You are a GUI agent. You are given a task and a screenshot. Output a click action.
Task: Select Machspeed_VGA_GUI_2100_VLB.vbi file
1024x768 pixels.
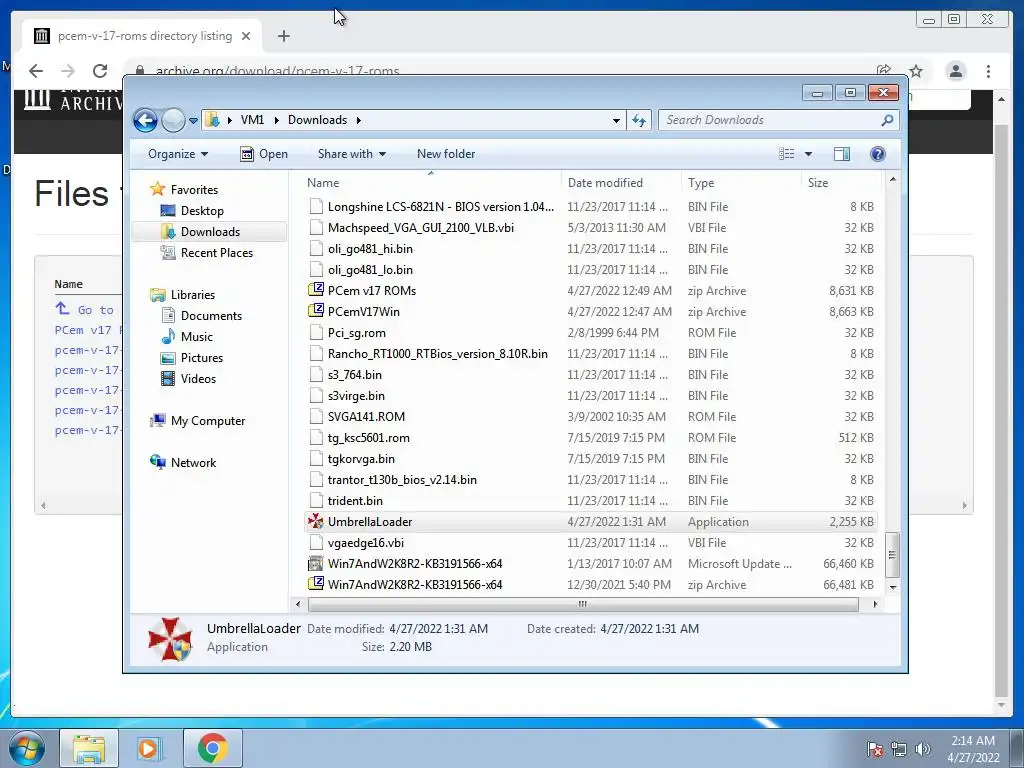point(421,228)
